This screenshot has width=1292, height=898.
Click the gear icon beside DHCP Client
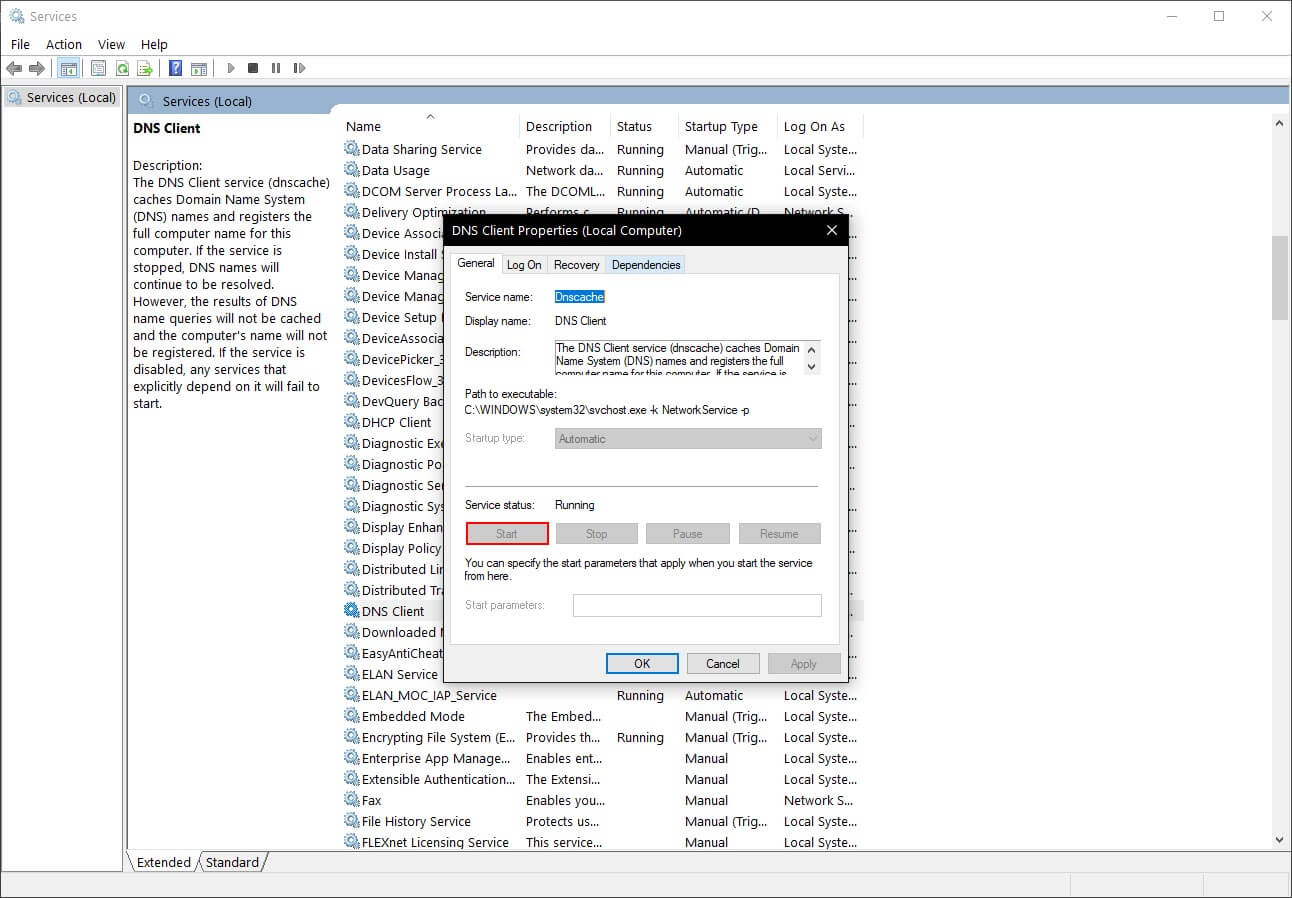click(352, 421)
